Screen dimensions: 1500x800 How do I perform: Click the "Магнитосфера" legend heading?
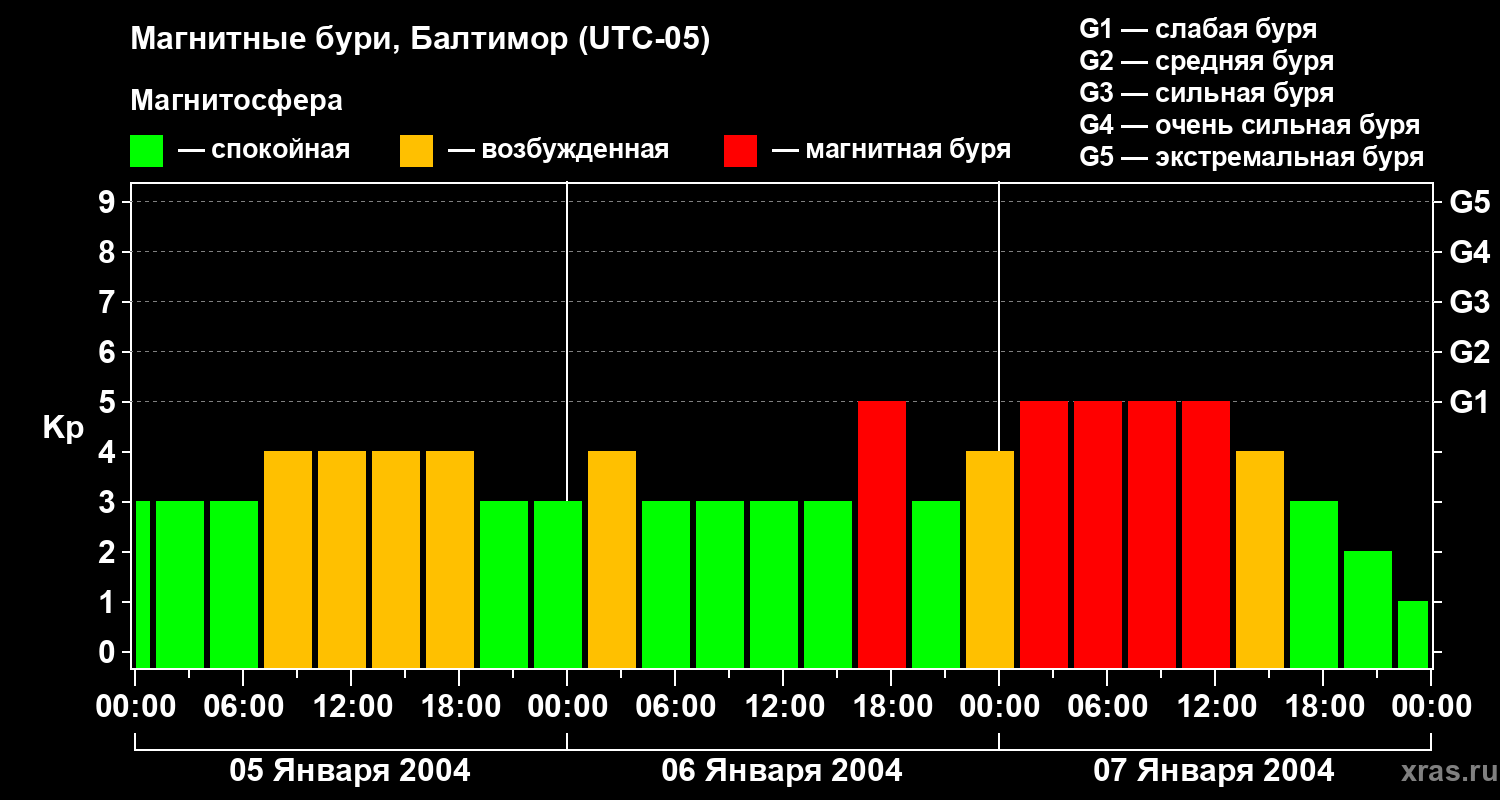click(x=236, y=101)
